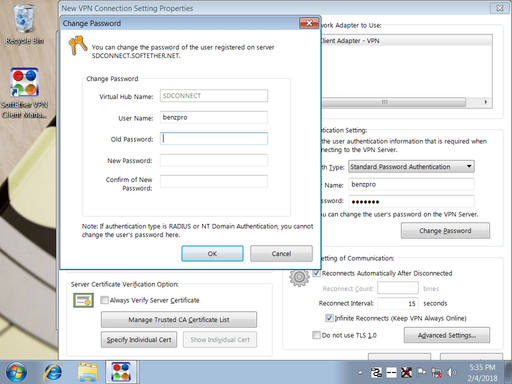
Task: Close the Change Password dialog
Action: pyautogui.click(x=309, y=23)
